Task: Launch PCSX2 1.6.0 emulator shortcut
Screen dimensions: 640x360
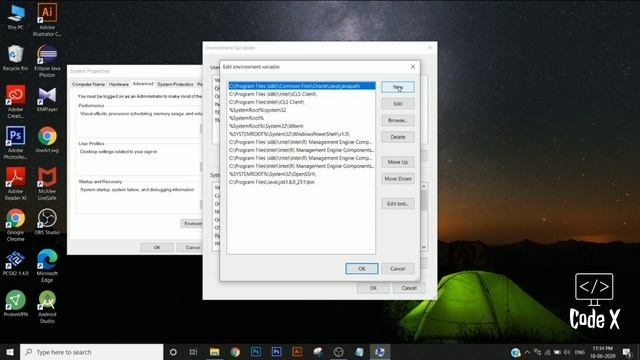Action: tap(16, 263)
